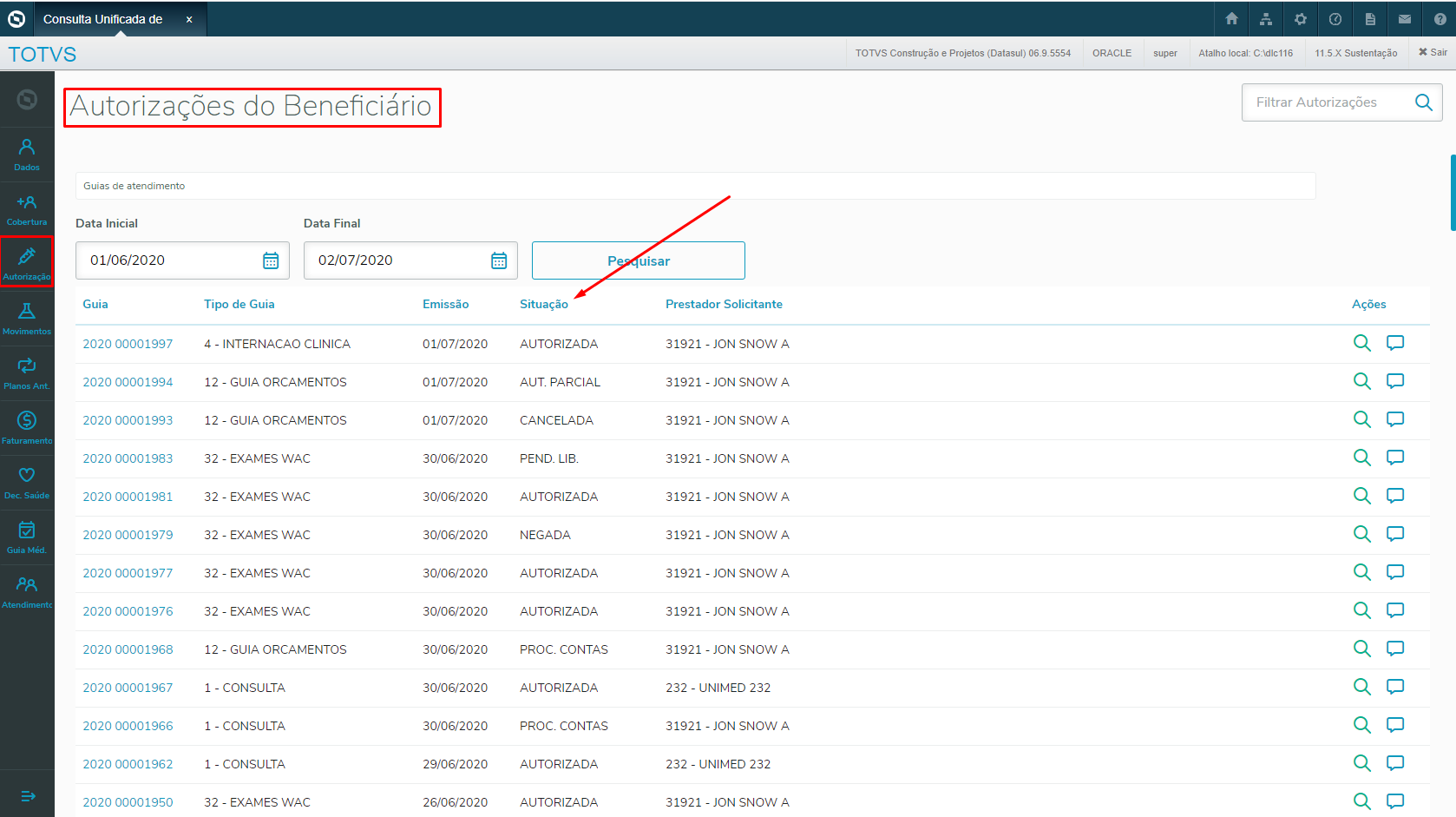Viewport: 1456px width, 817px height.
Task: Open comment icon for guia 00001981
Action: tap(1395, 496)
